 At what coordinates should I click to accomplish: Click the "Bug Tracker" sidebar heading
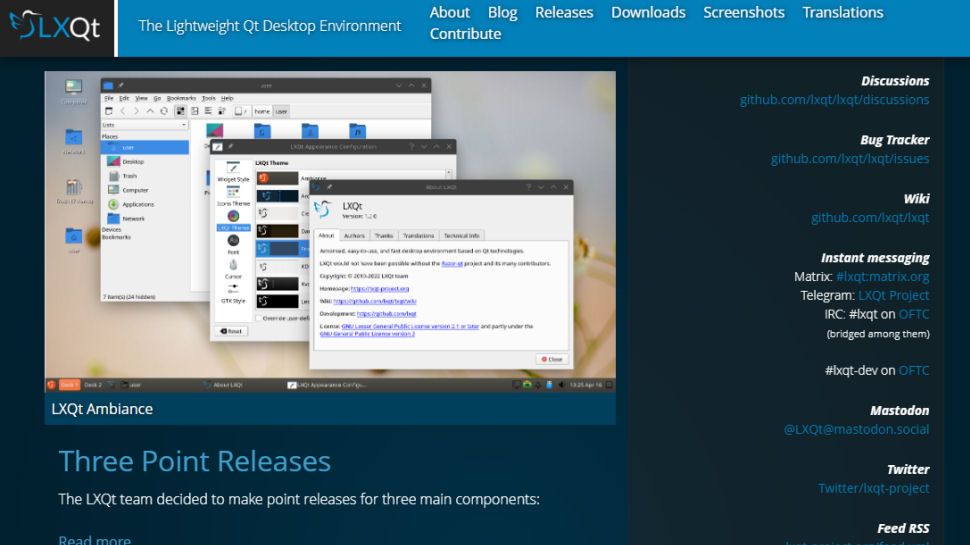895,140
